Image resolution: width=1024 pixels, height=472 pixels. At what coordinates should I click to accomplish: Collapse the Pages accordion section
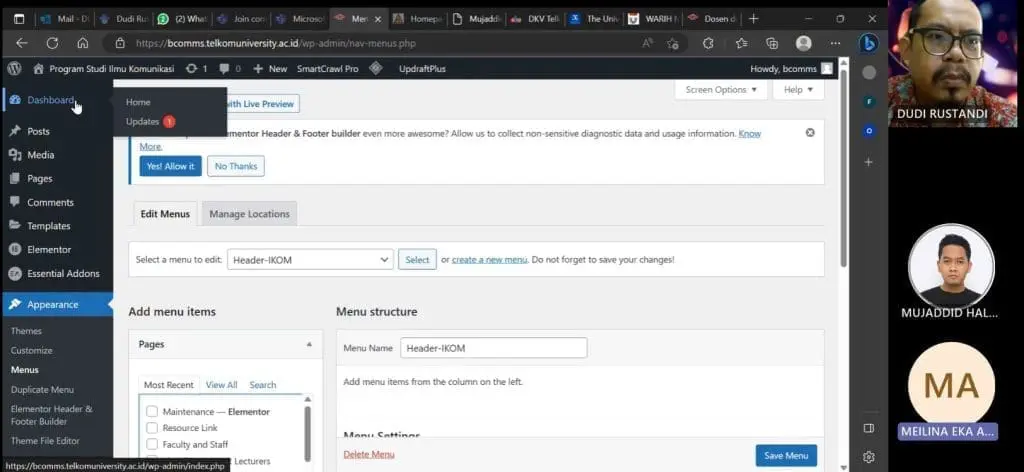(309, 344)
